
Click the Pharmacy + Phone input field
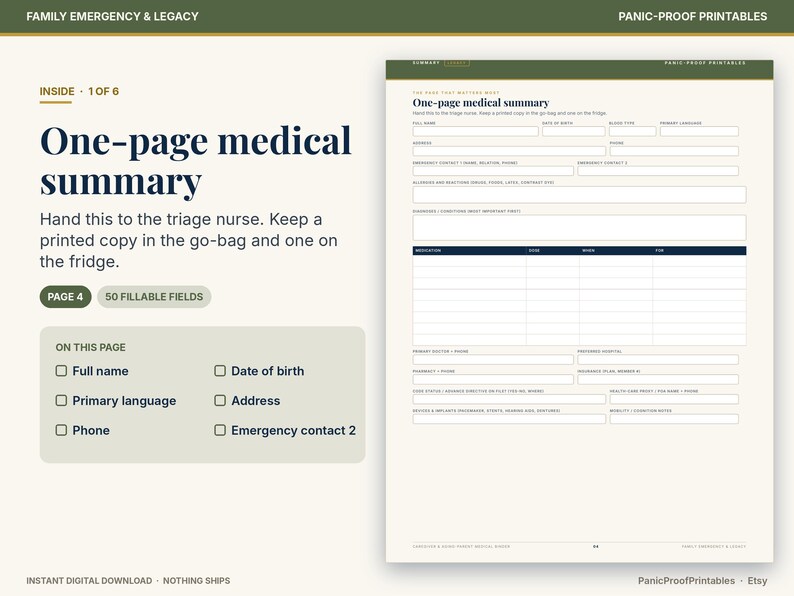493,379
